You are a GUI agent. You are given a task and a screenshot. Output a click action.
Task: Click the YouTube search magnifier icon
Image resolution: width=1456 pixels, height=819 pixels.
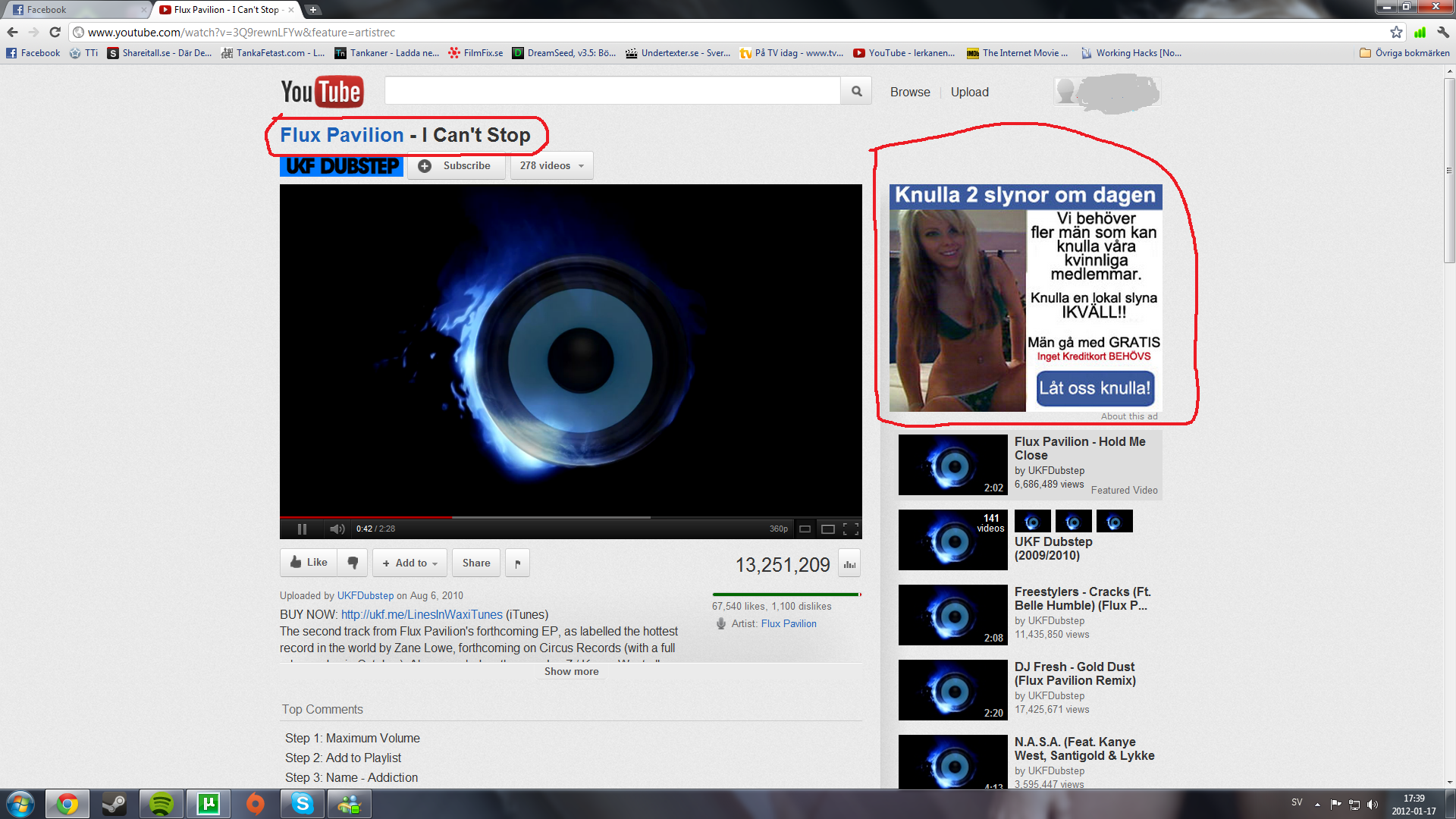click(x=856, y=91)
